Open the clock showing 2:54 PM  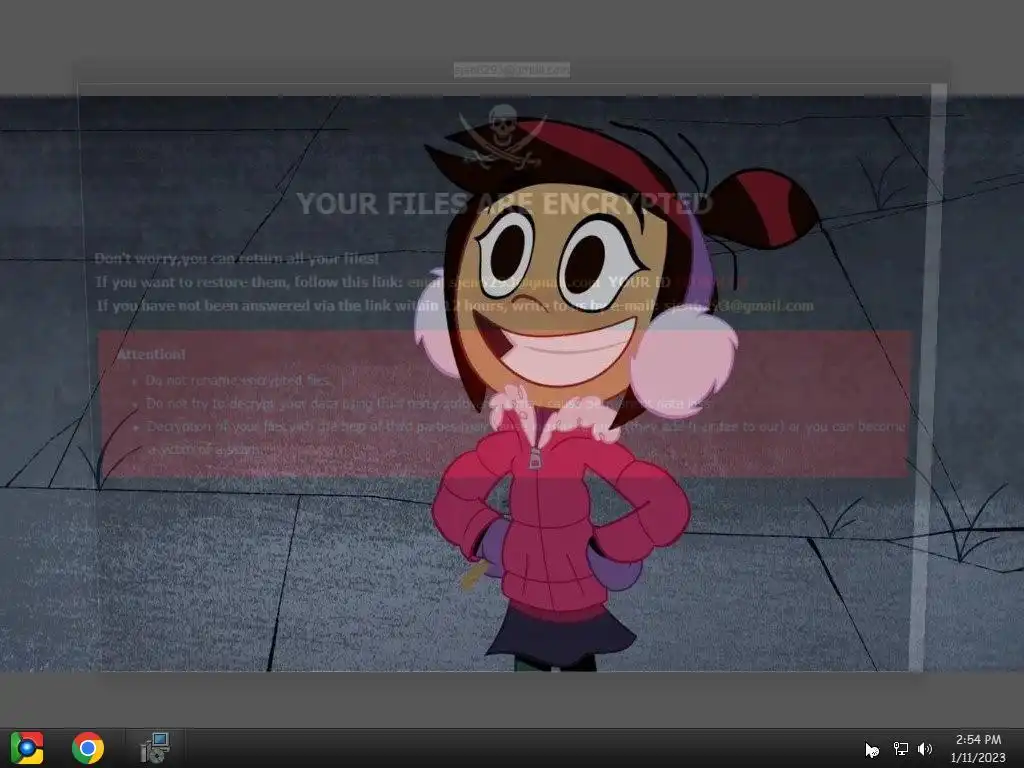[x=978, y=748]
